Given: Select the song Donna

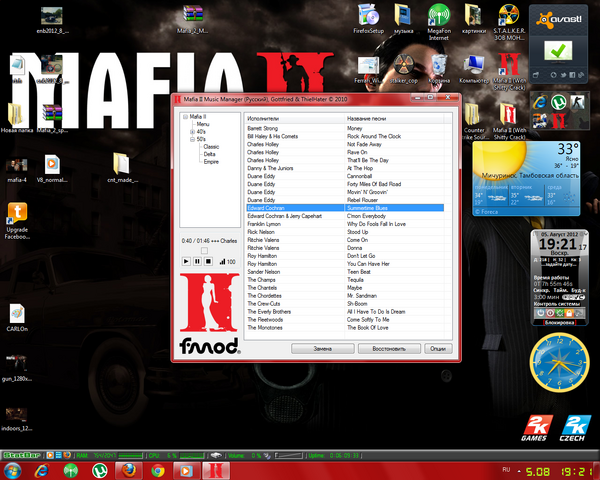Looking at the screenshot, I should pos(354,248).
